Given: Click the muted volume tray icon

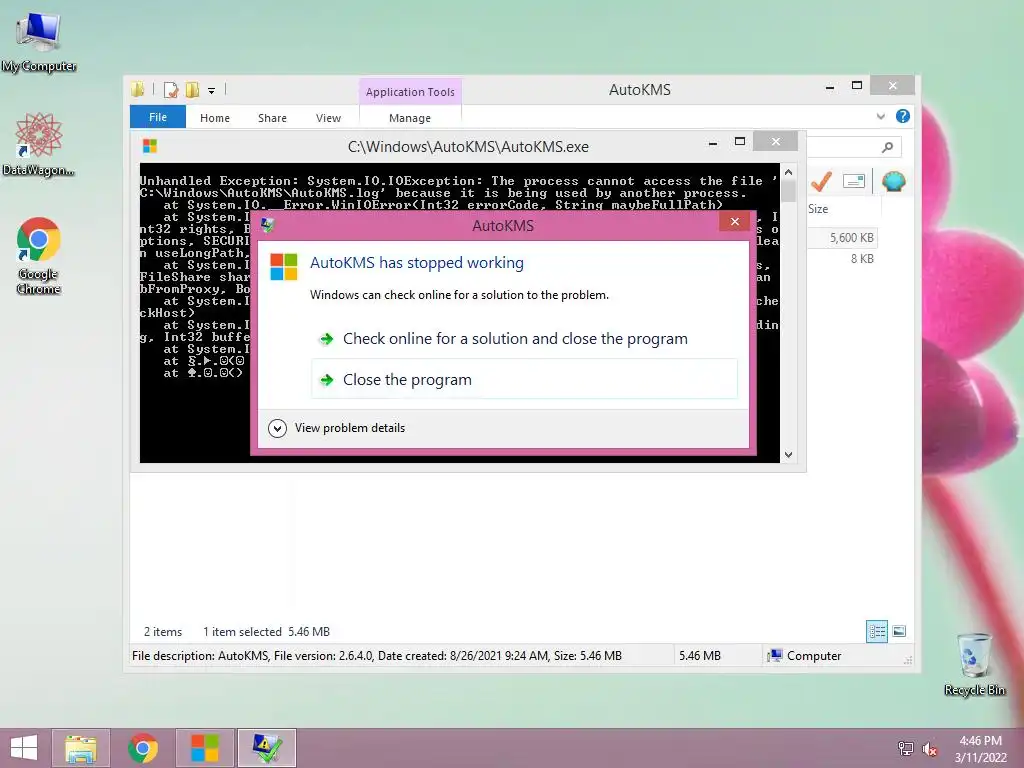Looking at the screenshot, I should coord(929,749).
